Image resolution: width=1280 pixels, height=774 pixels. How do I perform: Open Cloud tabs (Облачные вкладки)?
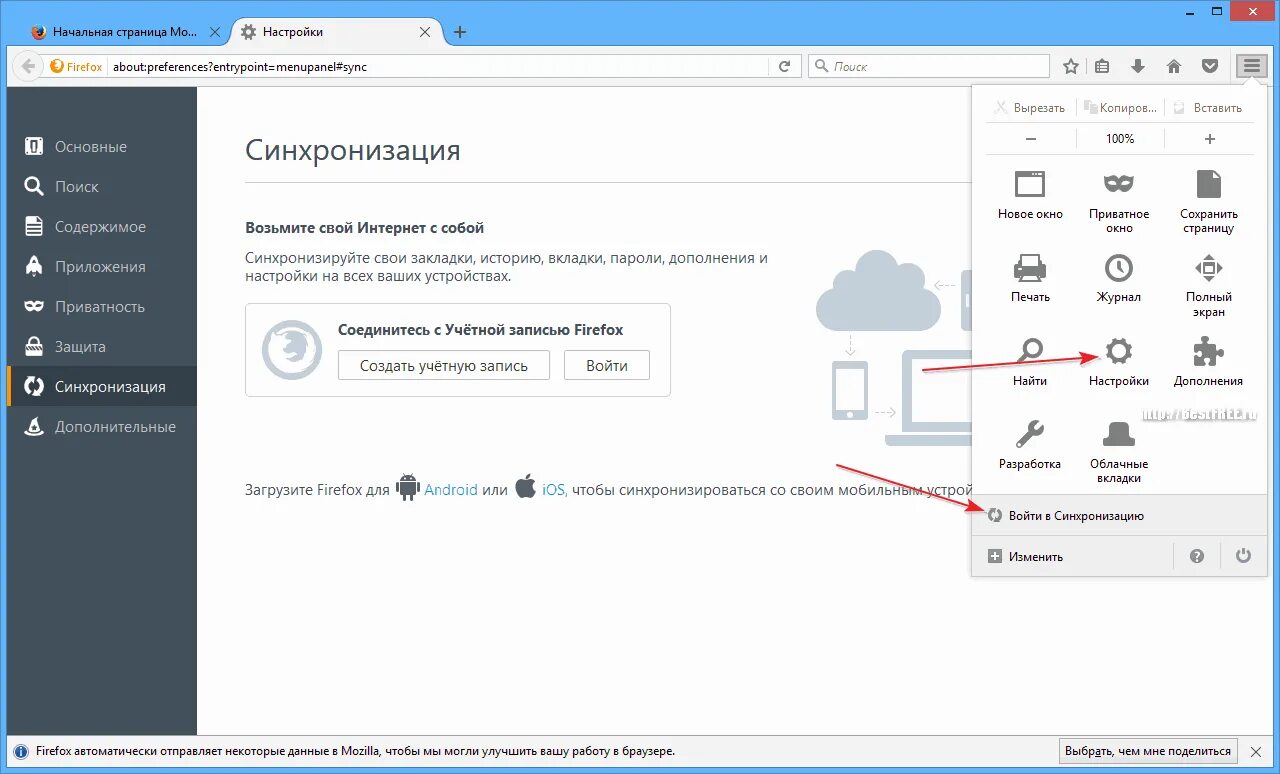[x=1119, y=452]
